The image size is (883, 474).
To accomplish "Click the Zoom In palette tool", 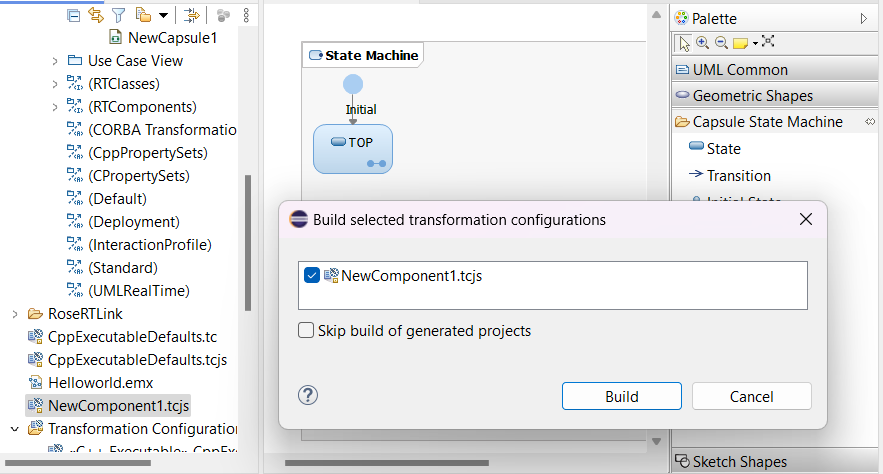I will point(702,43).
